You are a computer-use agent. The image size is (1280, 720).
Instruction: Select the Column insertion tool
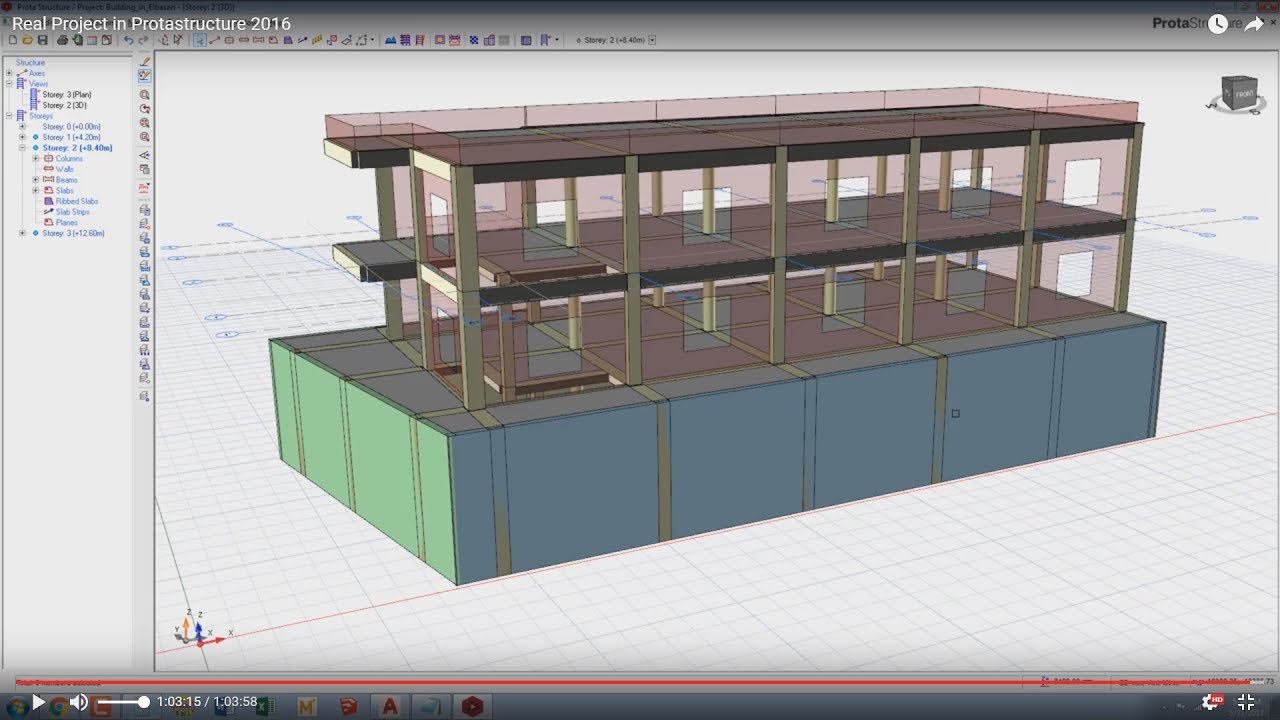230,40
